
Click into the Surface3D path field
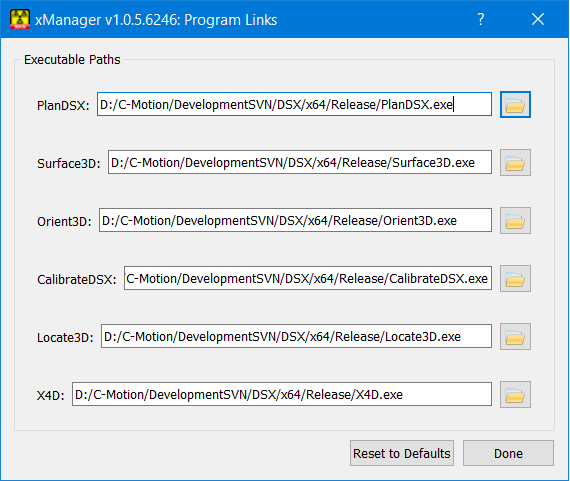point(300,162)
